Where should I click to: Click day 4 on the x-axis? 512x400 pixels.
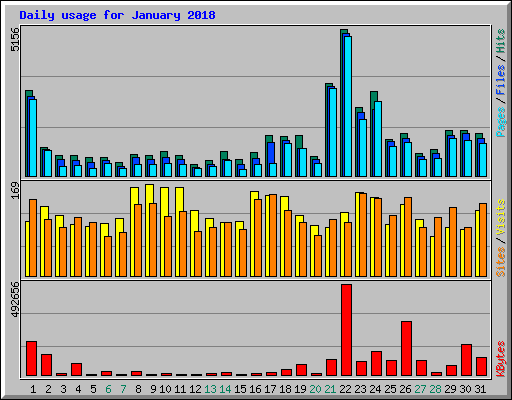[78, 389]
